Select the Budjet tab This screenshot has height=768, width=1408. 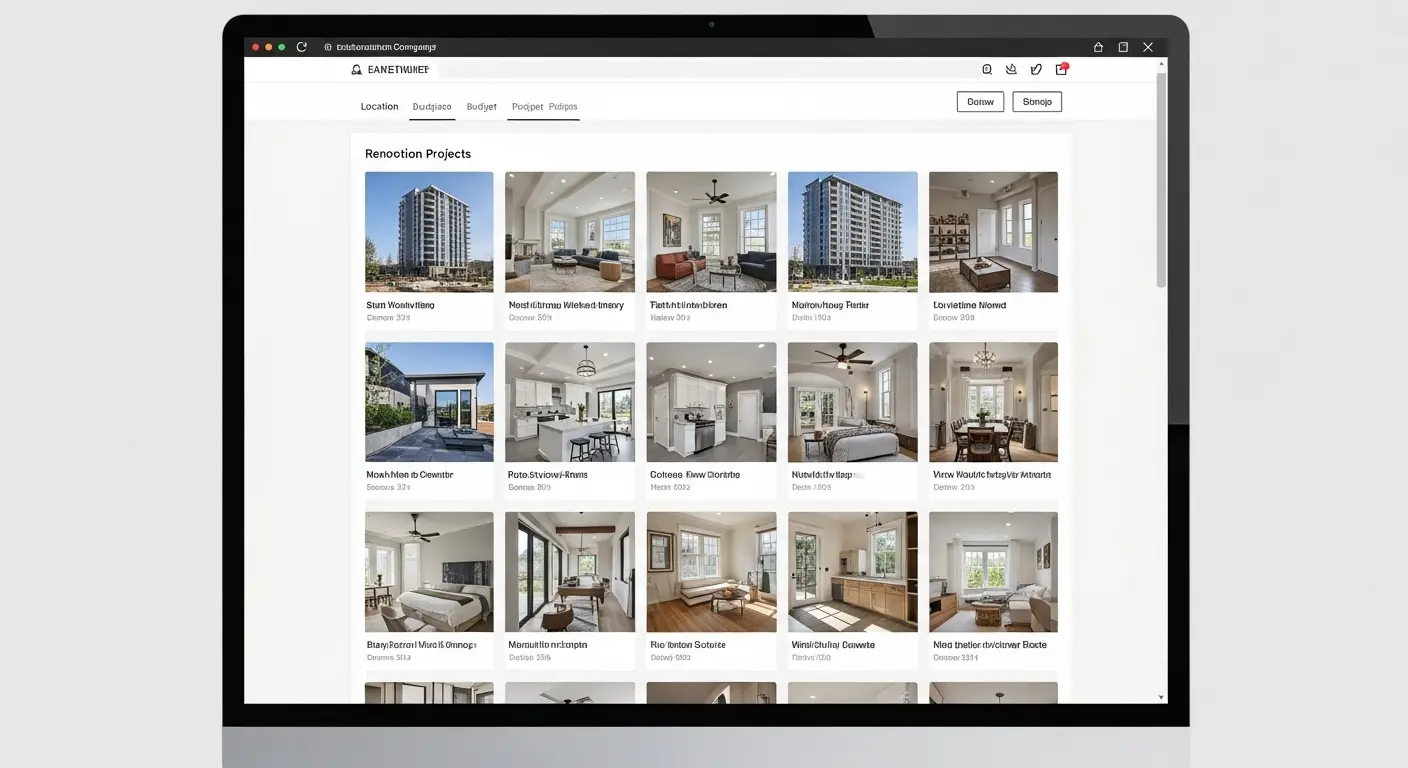[482, 106]
